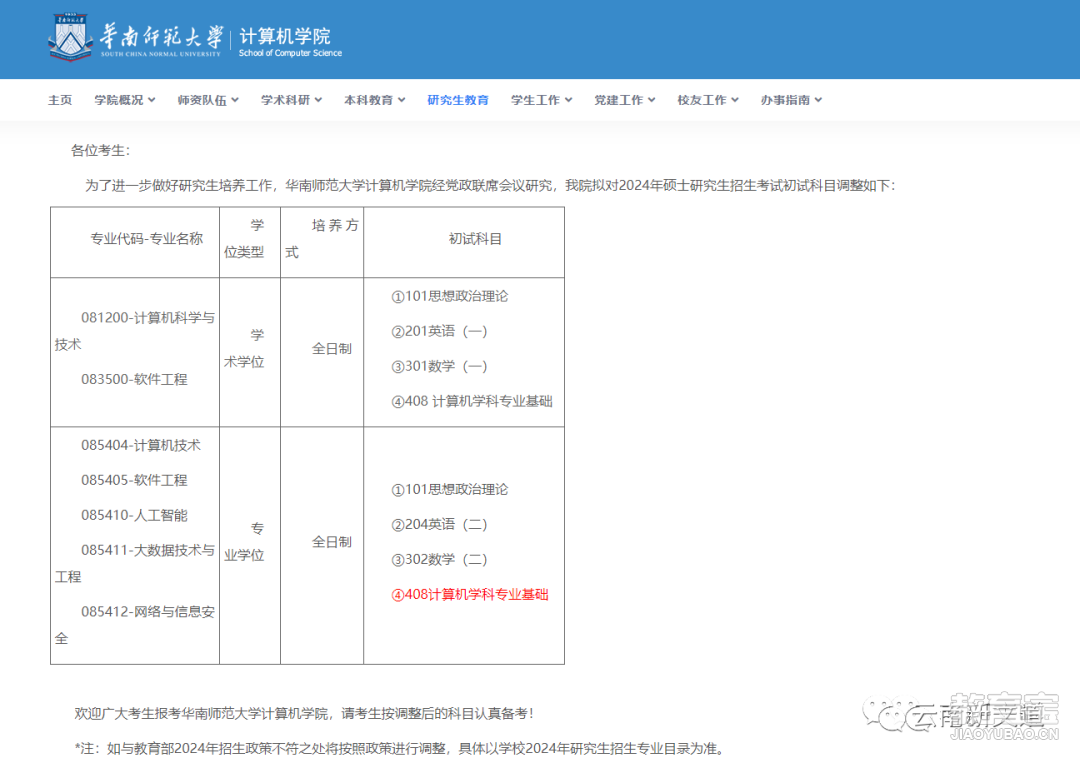
Task: Click the ②204英语（二） subject line
Action: pos(439,525)
